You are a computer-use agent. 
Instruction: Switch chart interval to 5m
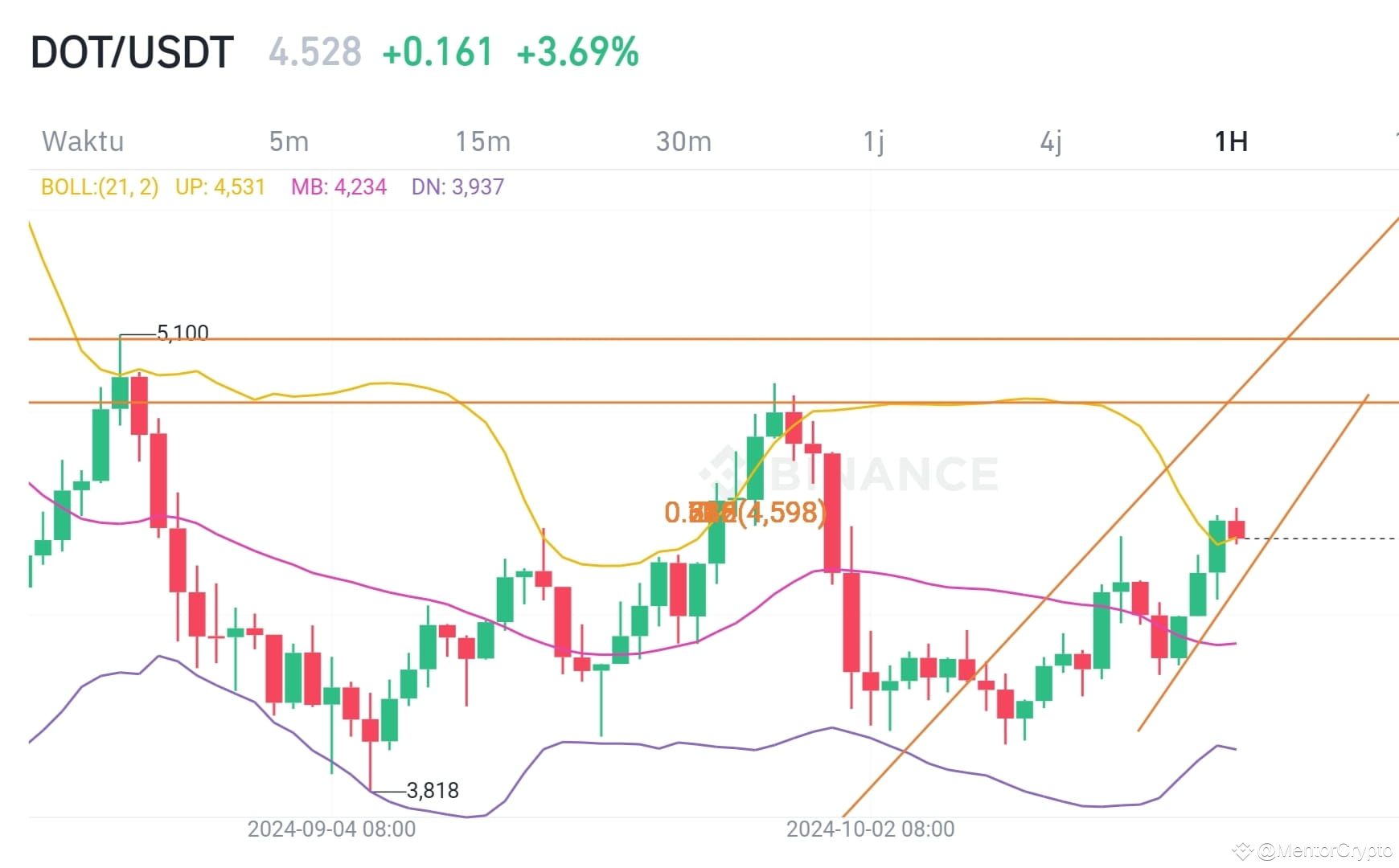[289, 141]
